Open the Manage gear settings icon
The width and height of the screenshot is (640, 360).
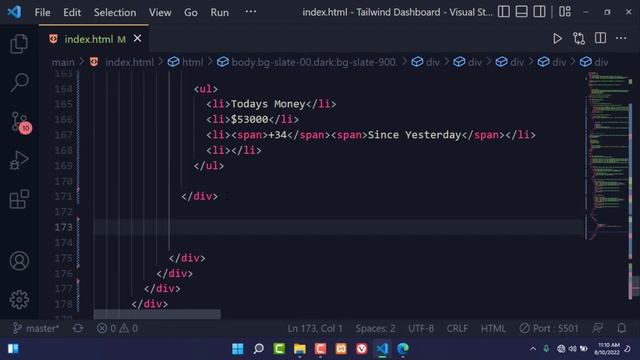tap(19, 300)
